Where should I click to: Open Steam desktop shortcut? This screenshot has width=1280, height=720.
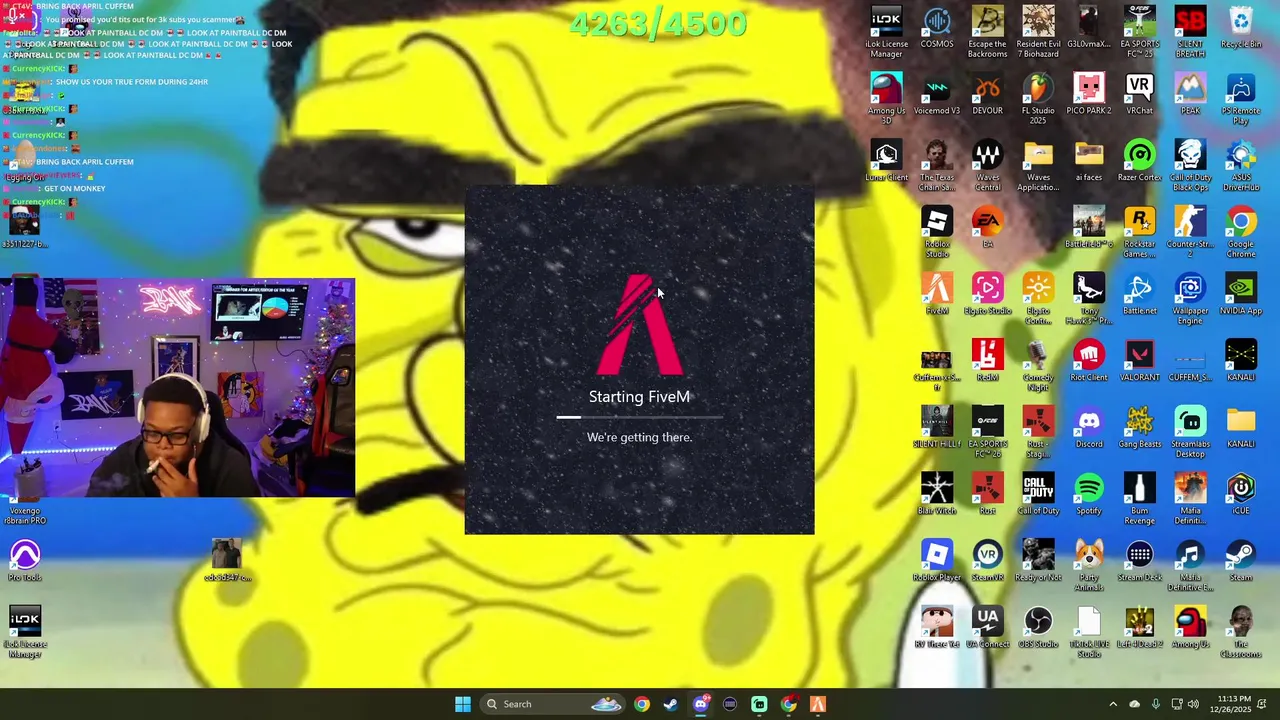[x=1241, y=562]
